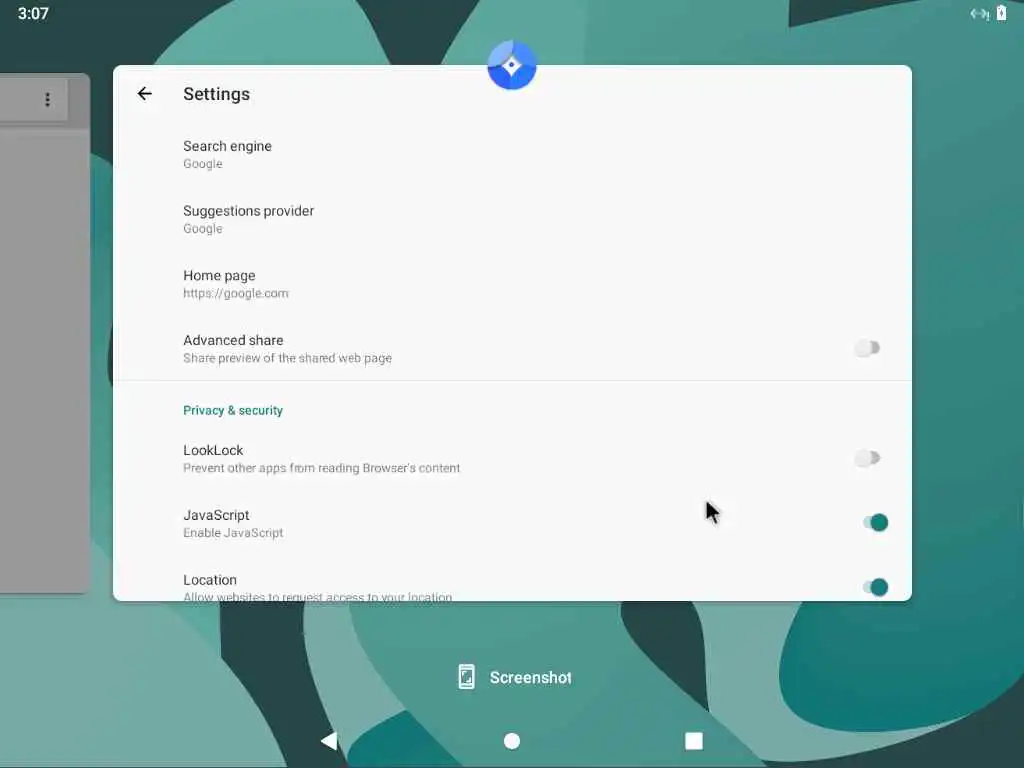Tap the browser app icon above the Settings card
Viewport: 1024px width, 768px height.
(512, 65)
